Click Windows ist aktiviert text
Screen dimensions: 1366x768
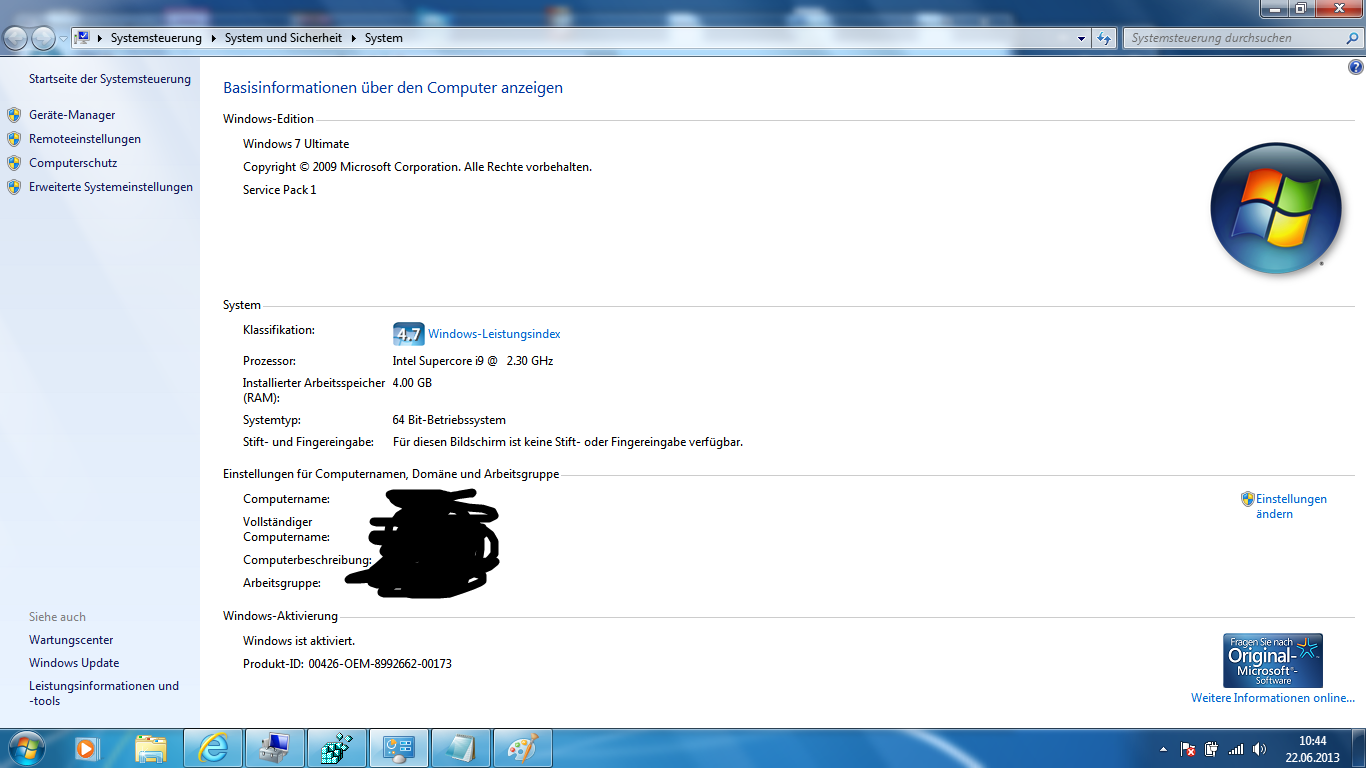click(x=299, y=641)
